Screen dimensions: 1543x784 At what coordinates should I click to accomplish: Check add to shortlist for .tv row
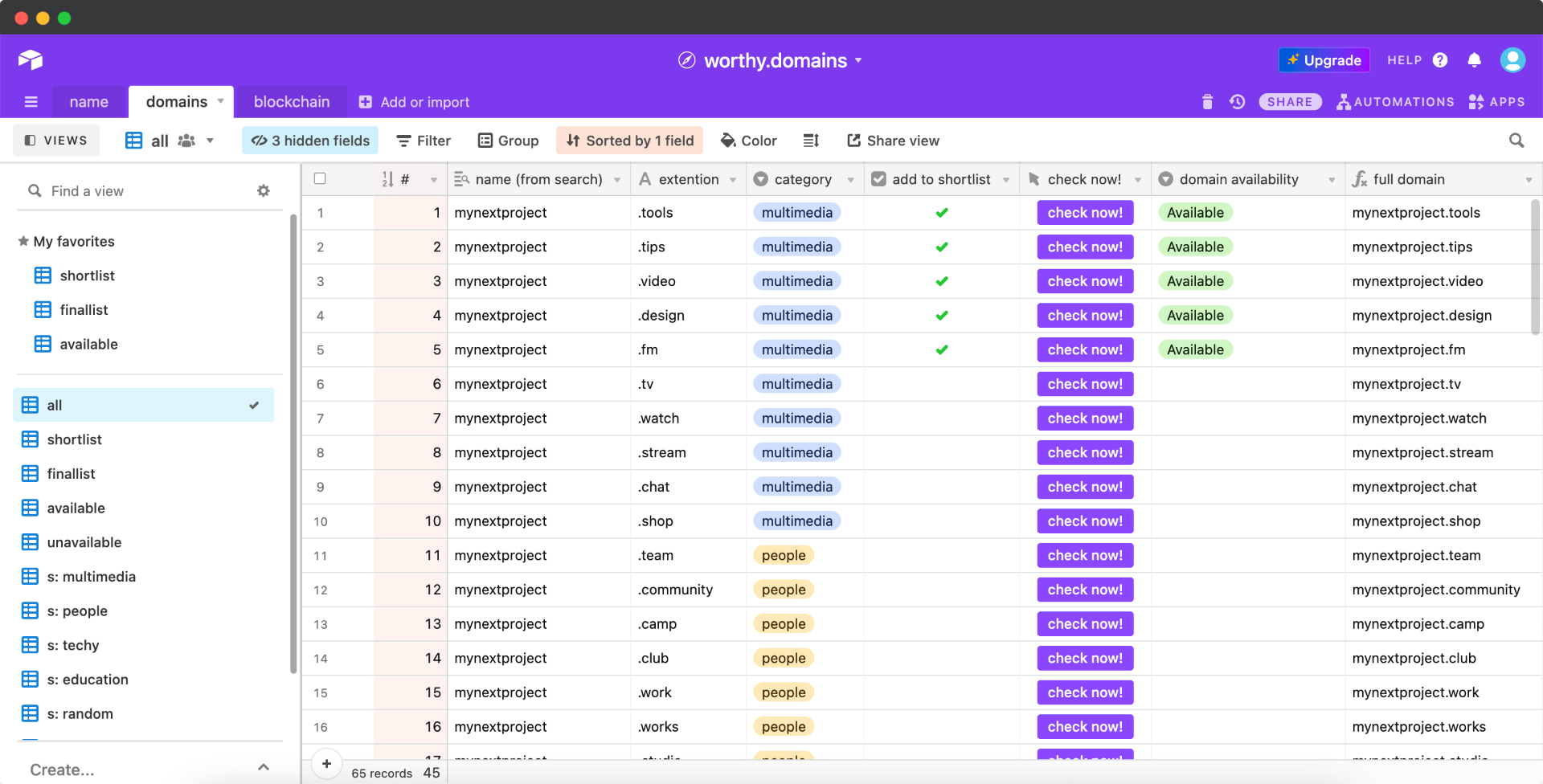click(x=942, y=384)
